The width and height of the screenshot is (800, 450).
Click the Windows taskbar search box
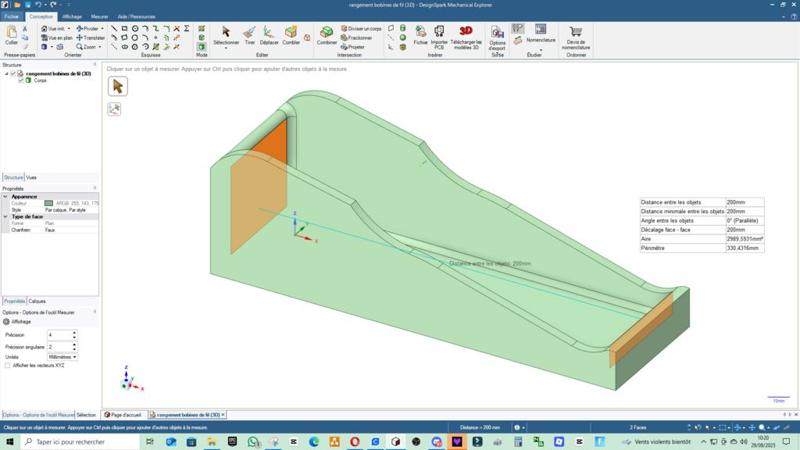pos(81,441)
